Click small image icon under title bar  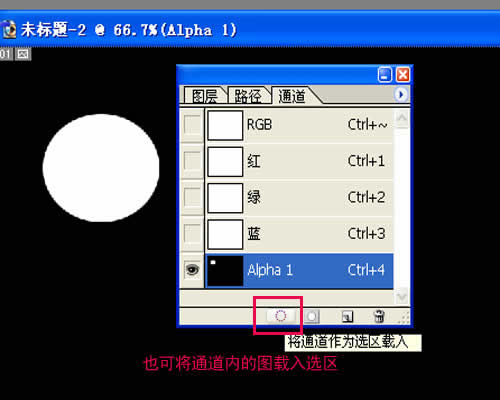click(23, 54)
